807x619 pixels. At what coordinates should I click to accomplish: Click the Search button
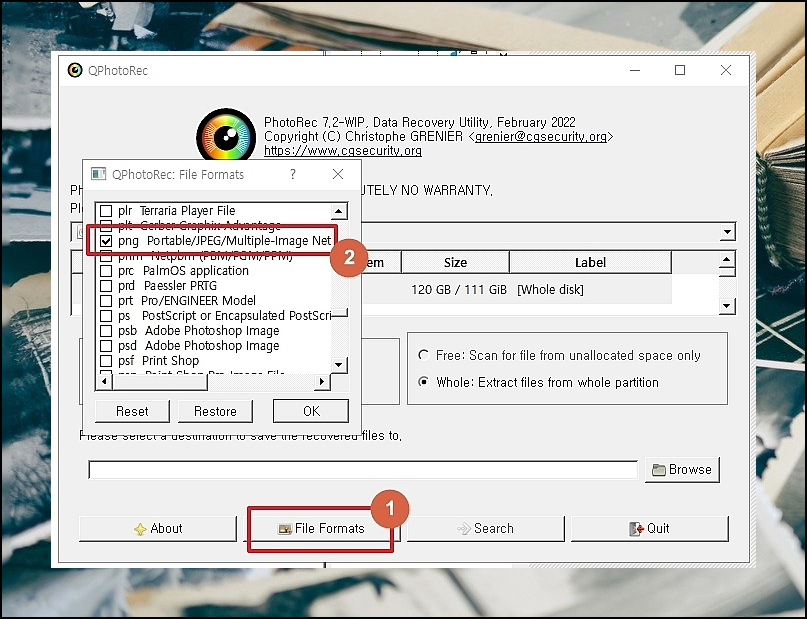click(486, 529)
